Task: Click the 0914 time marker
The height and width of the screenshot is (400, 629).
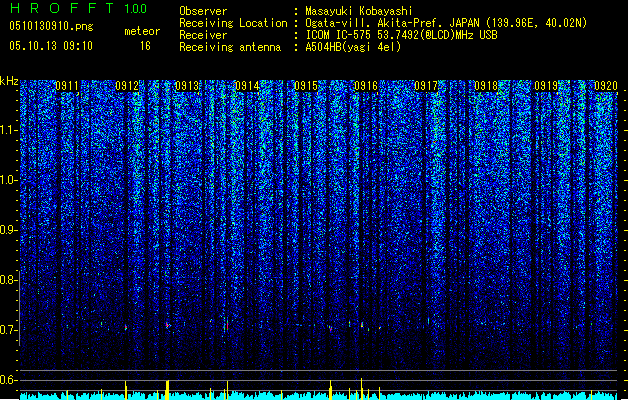Action: 247,86
